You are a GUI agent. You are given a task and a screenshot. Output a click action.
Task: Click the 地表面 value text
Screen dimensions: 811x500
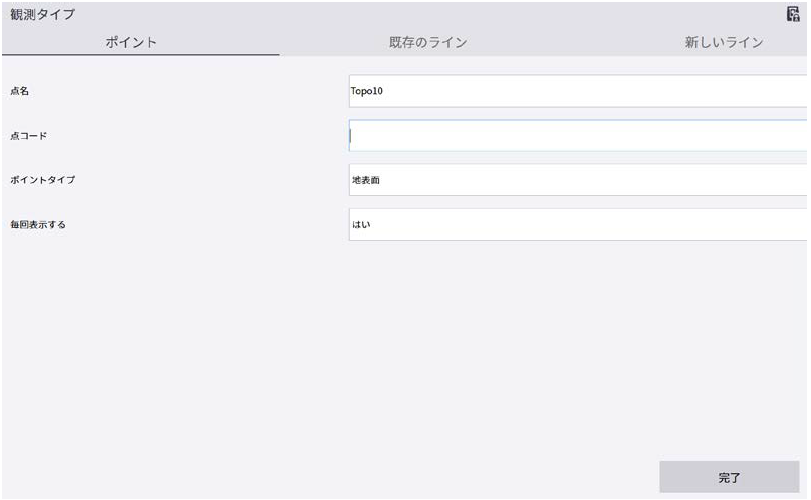click(x=366, y=180)
